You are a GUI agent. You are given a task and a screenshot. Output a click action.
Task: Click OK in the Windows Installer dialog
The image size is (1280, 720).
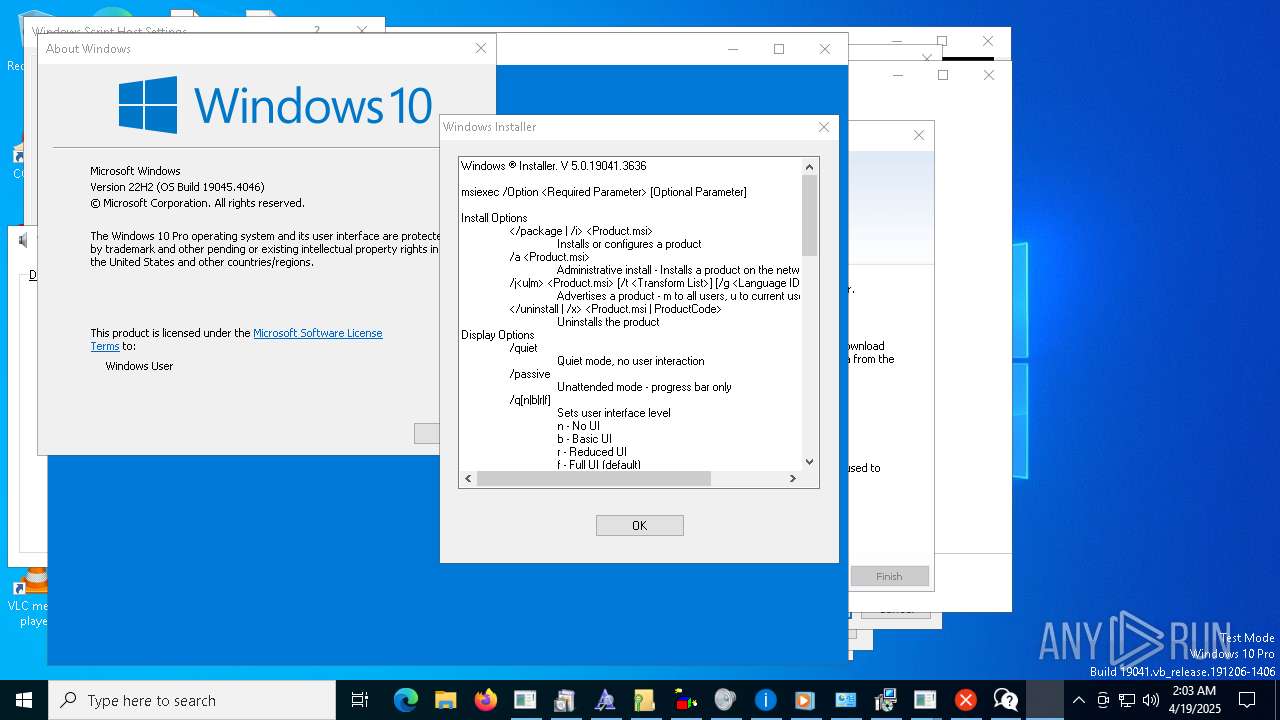640,525
